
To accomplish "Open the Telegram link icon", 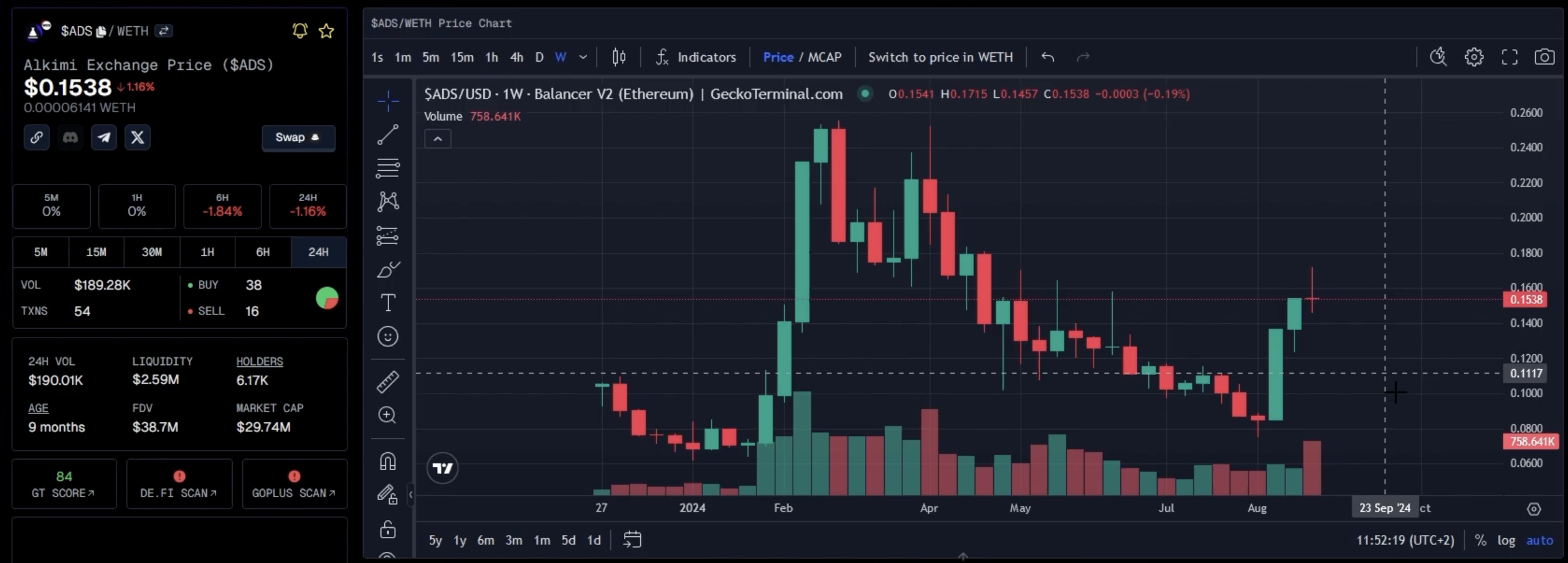I will click(x=104, y=138).
